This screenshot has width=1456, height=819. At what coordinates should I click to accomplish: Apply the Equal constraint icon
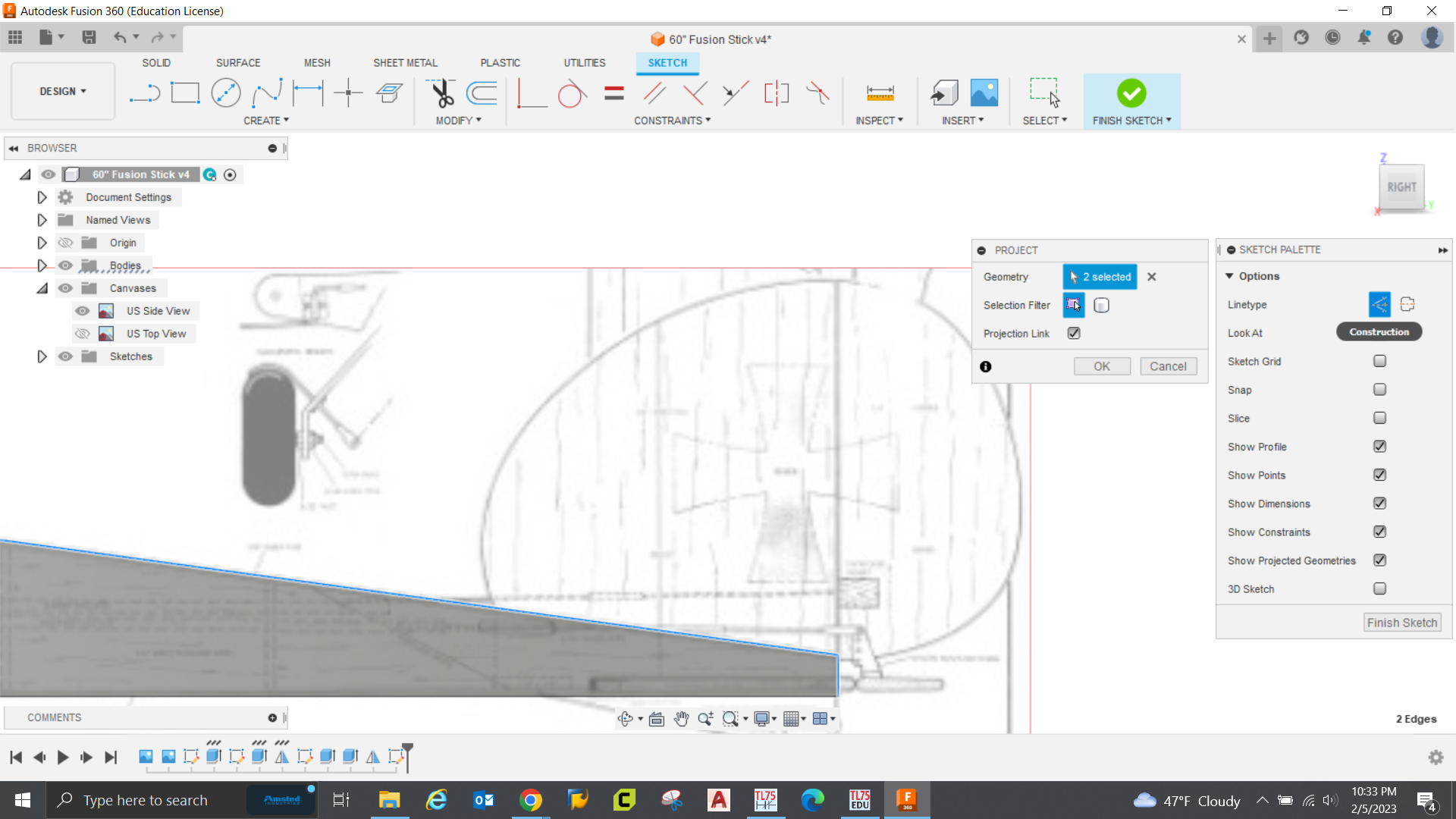613,93
